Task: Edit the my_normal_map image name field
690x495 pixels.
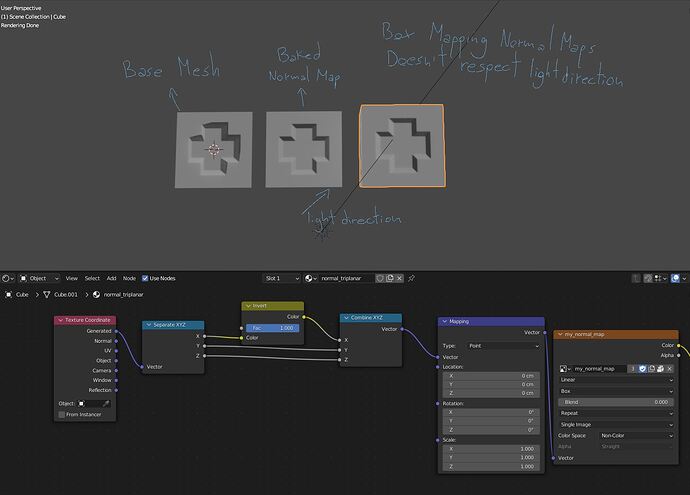Action: coord(599,369)
